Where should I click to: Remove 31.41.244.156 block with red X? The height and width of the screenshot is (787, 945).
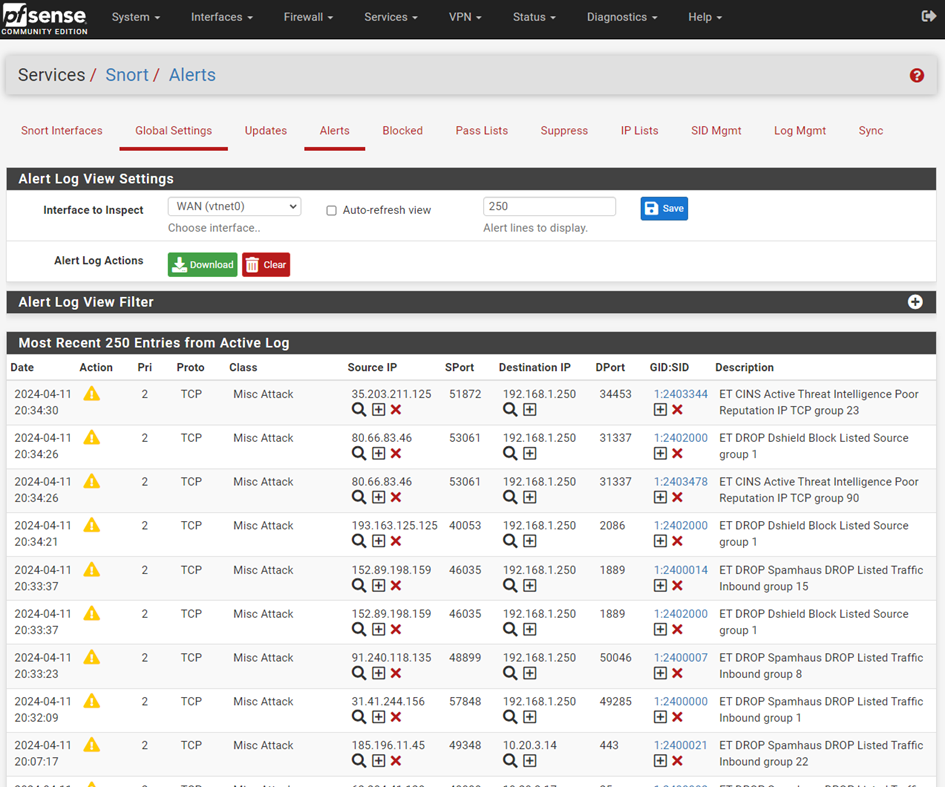tap(396, 717)
